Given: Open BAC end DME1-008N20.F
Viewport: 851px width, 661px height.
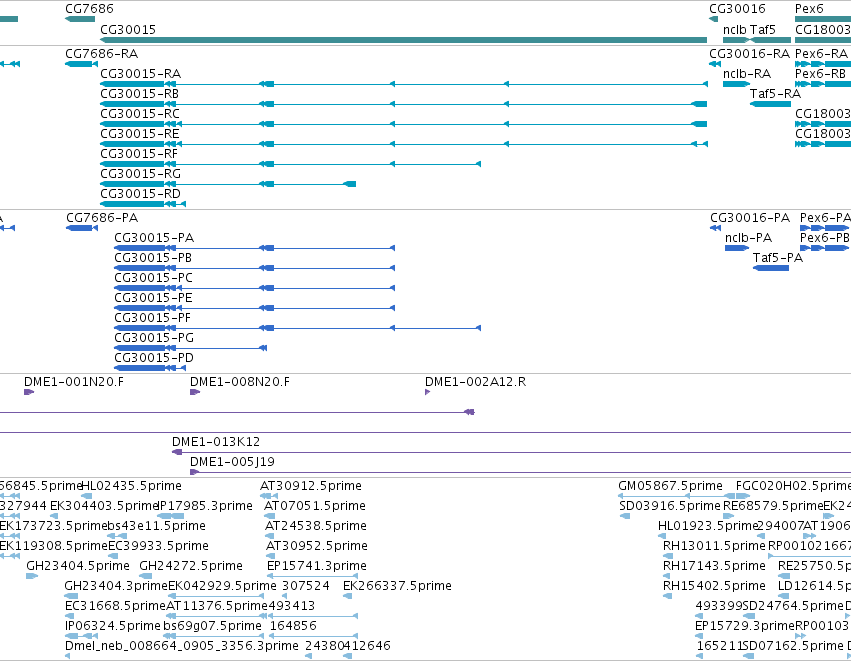Looking at the screenshot, I should 240,382.
